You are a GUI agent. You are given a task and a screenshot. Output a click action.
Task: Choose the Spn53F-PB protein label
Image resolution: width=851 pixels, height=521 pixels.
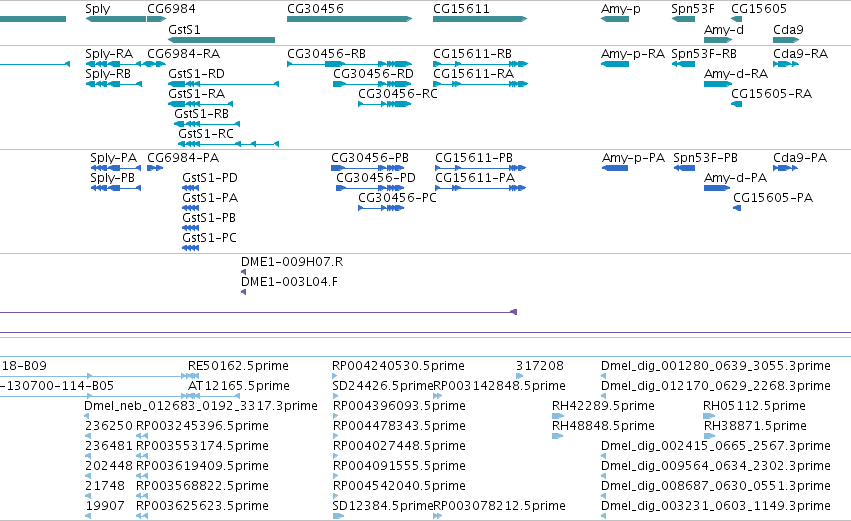(706, 158)
